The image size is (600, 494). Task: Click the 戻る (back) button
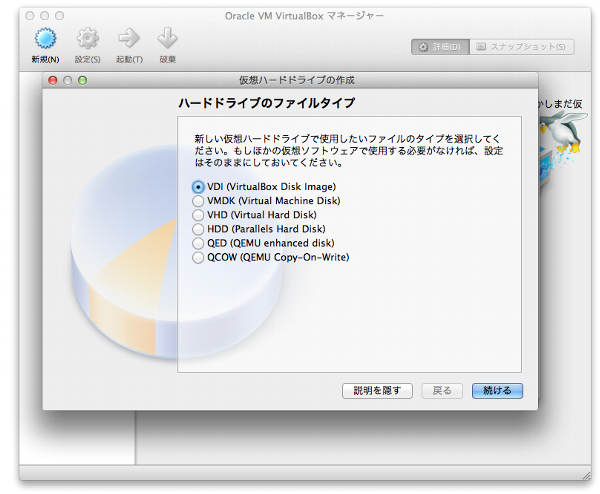(x=442, y=391)
